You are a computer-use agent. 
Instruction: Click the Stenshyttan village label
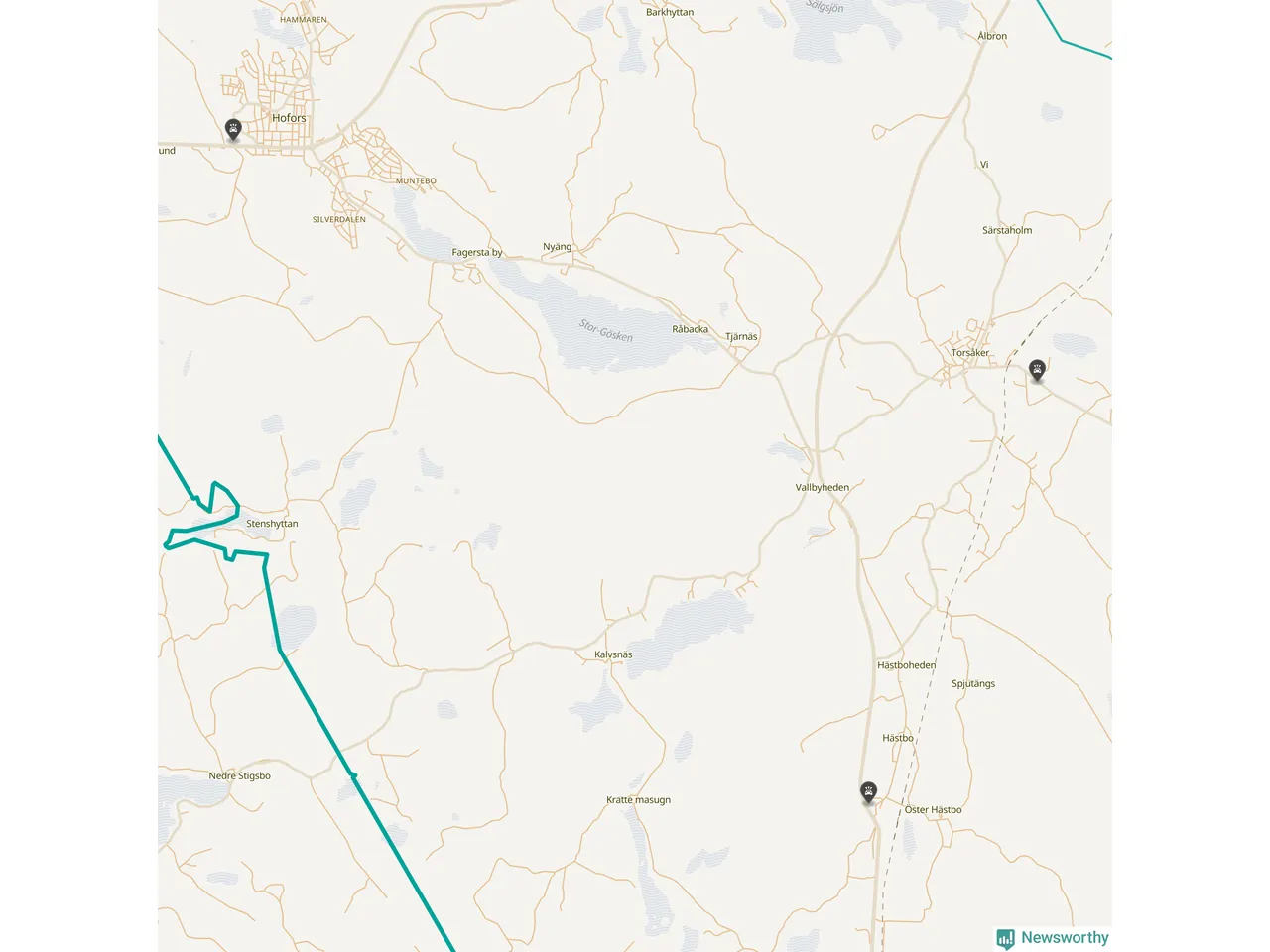[x=272, y=524]
